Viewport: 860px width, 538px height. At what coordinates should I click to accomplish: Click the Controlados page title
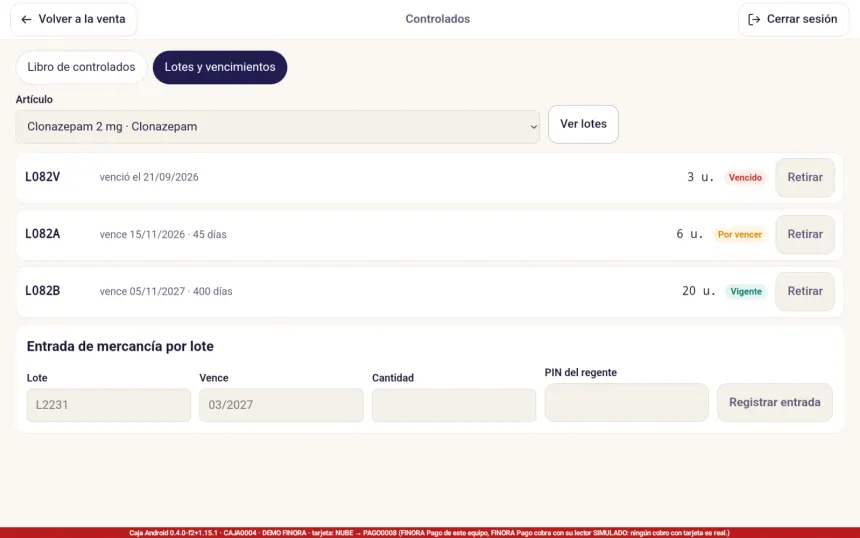coord(438,19)
